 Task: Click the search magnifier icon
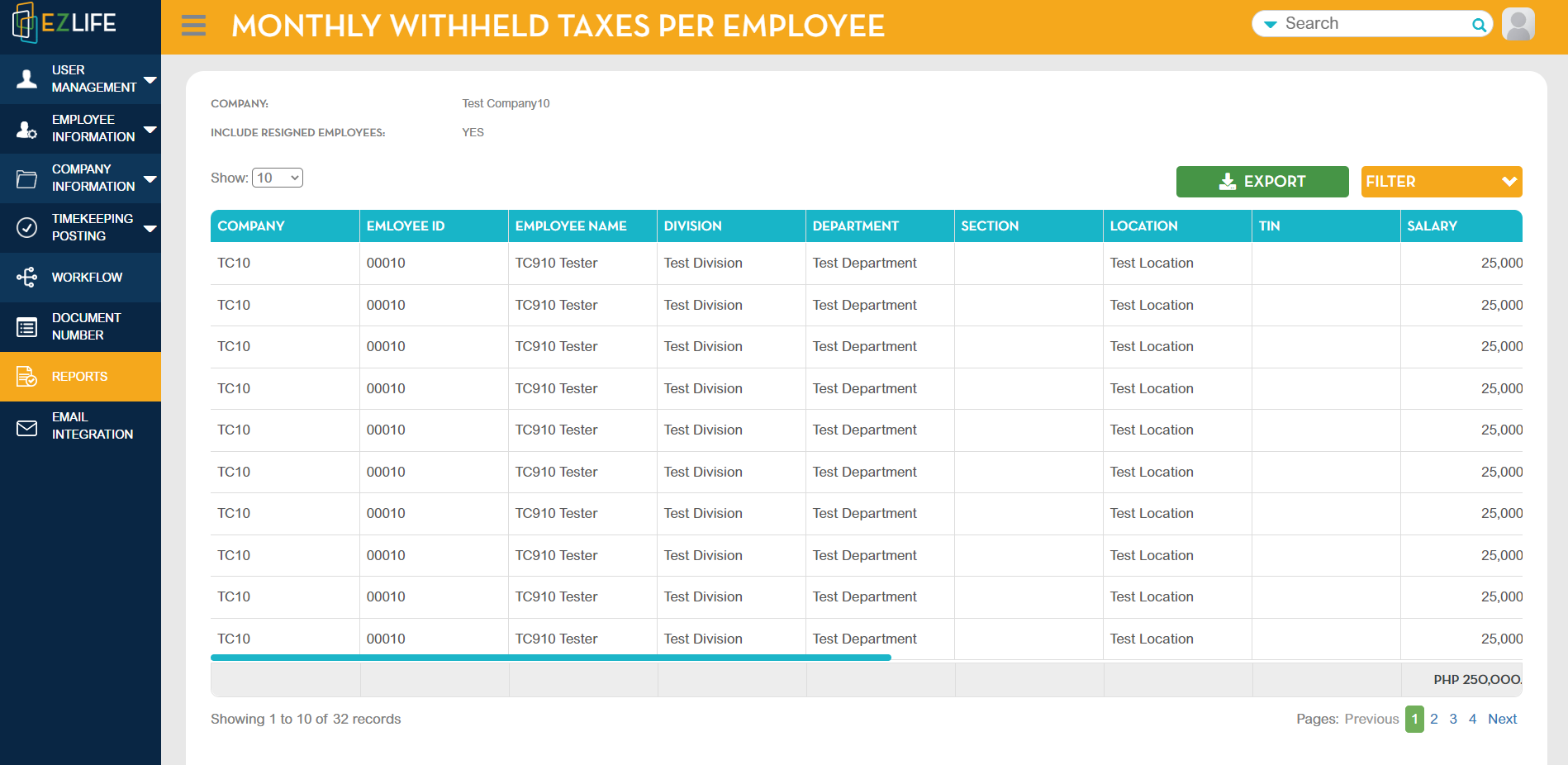[x=1479, y=25]
